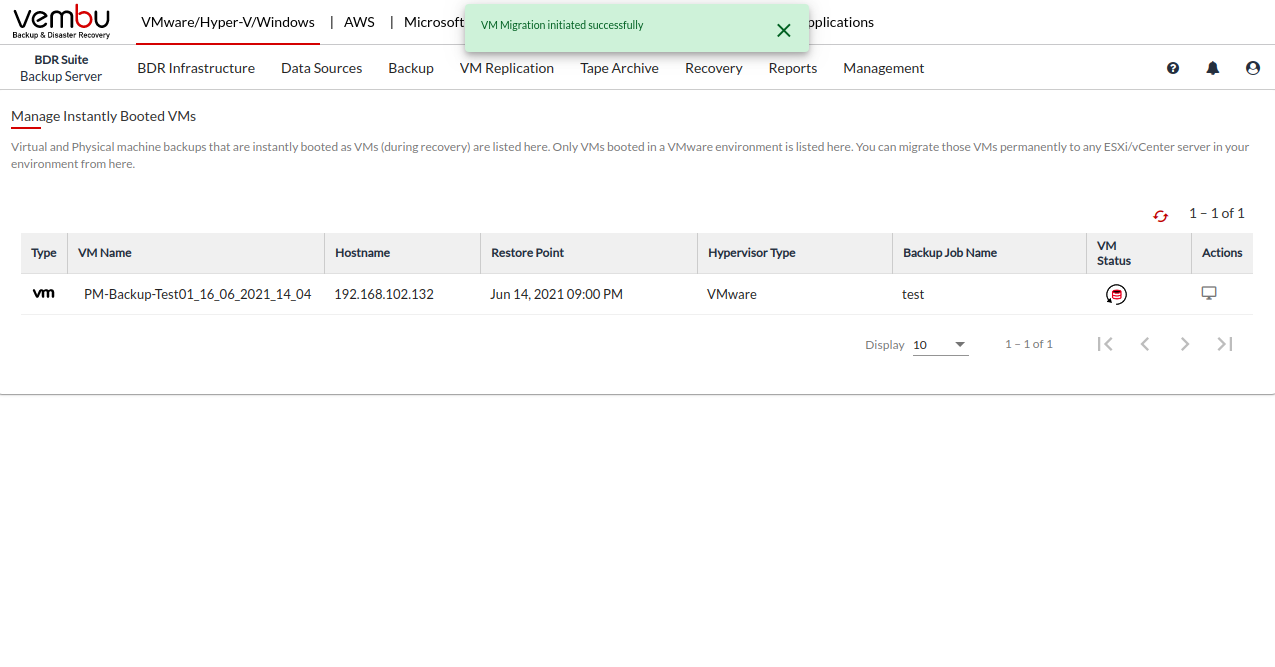Jump to the last page button
The image size is (1275, 667).
(1225, 344)
